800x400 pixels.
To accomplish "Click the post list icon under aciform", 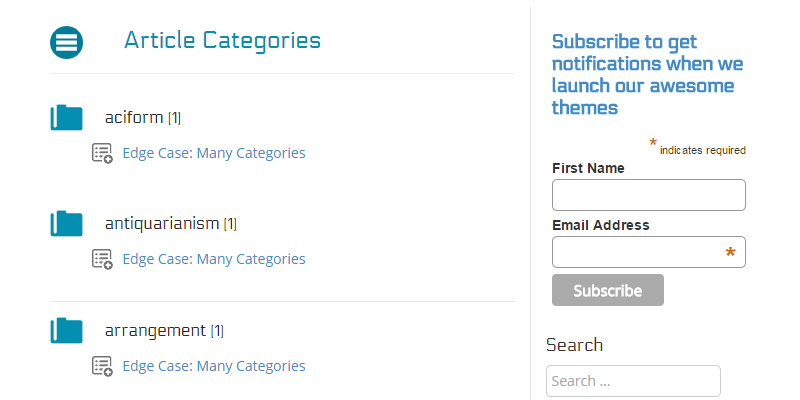I will point(102,153).
